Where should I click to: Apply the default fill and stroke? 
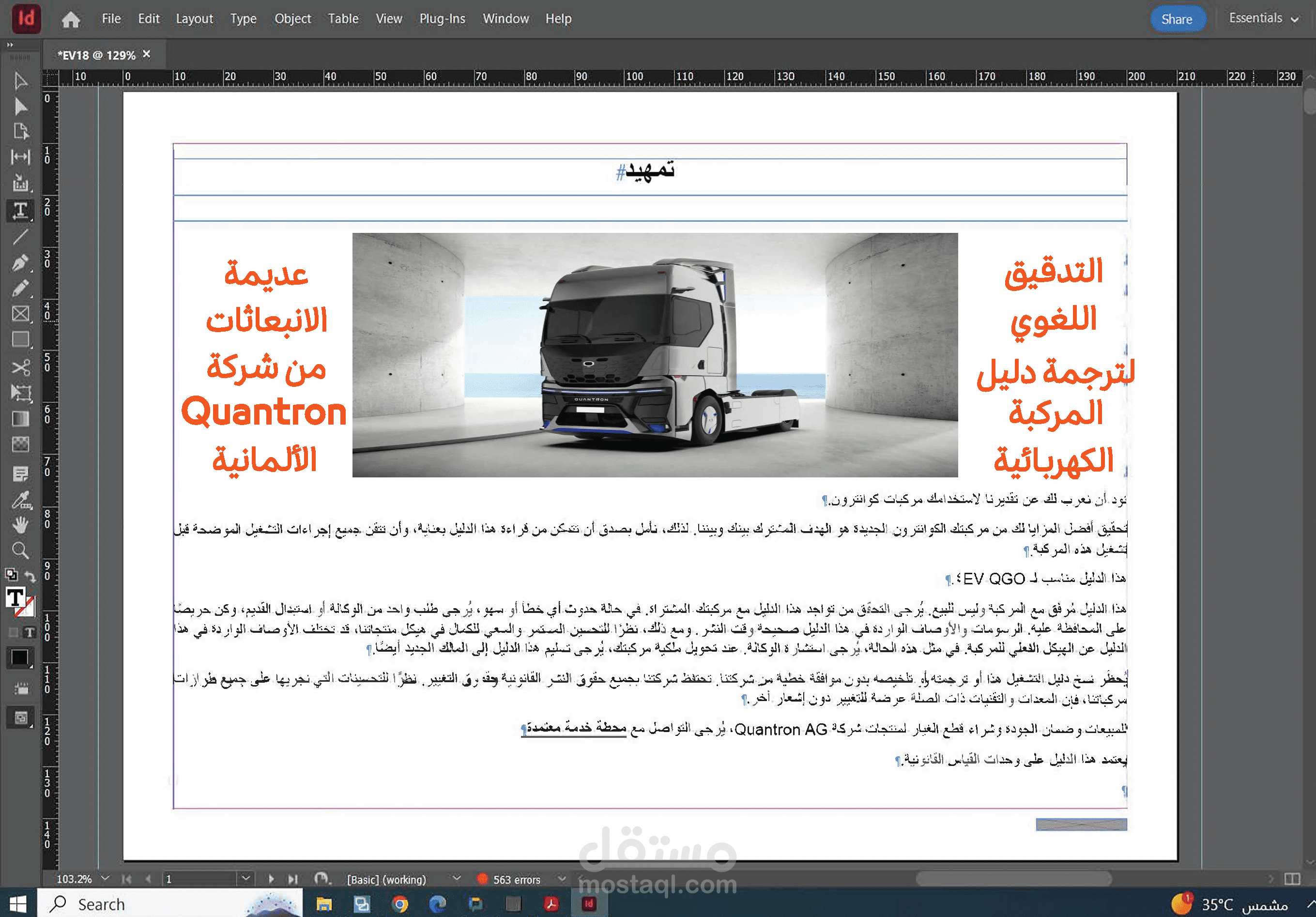click(12, 573)
